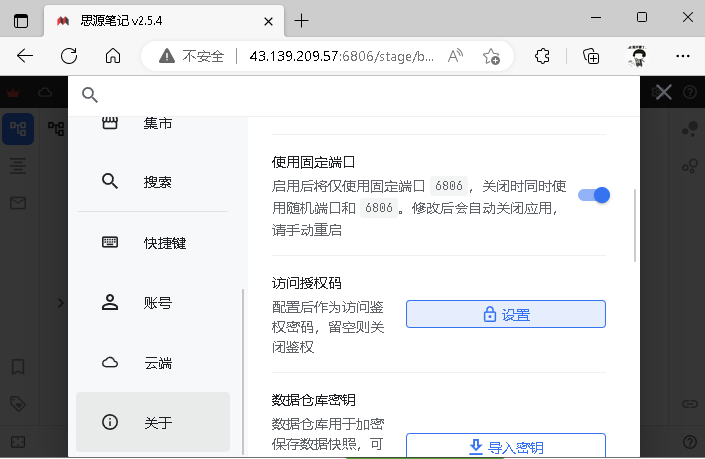
Task: Open browser settings and more menu
Action: (683, 56)
